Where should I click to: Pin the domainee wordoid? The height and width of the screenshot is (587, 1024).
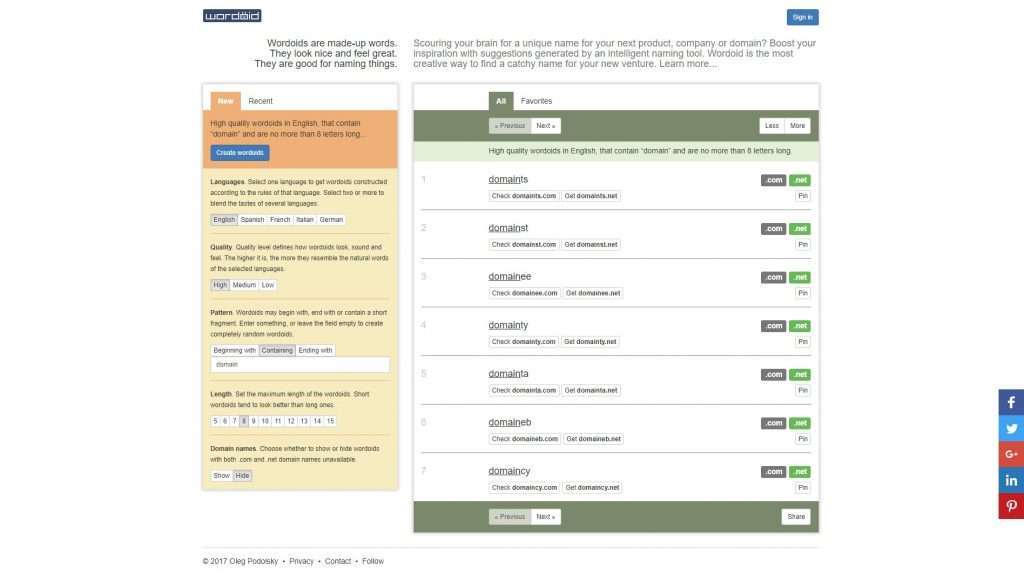click(802, 293)
